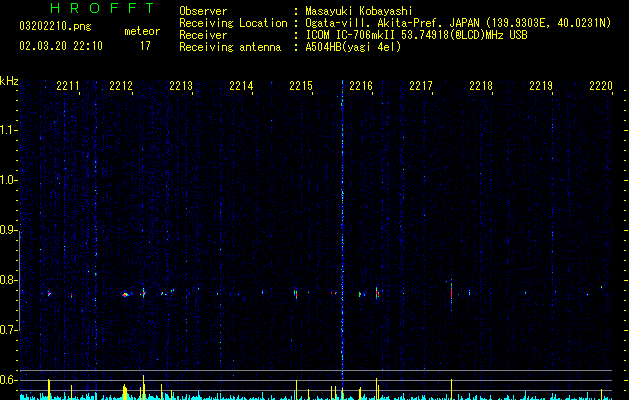This screenshot has height=400, width=629.
Task: Click the kHz axis unit label
Action: [x=9, y=81]
